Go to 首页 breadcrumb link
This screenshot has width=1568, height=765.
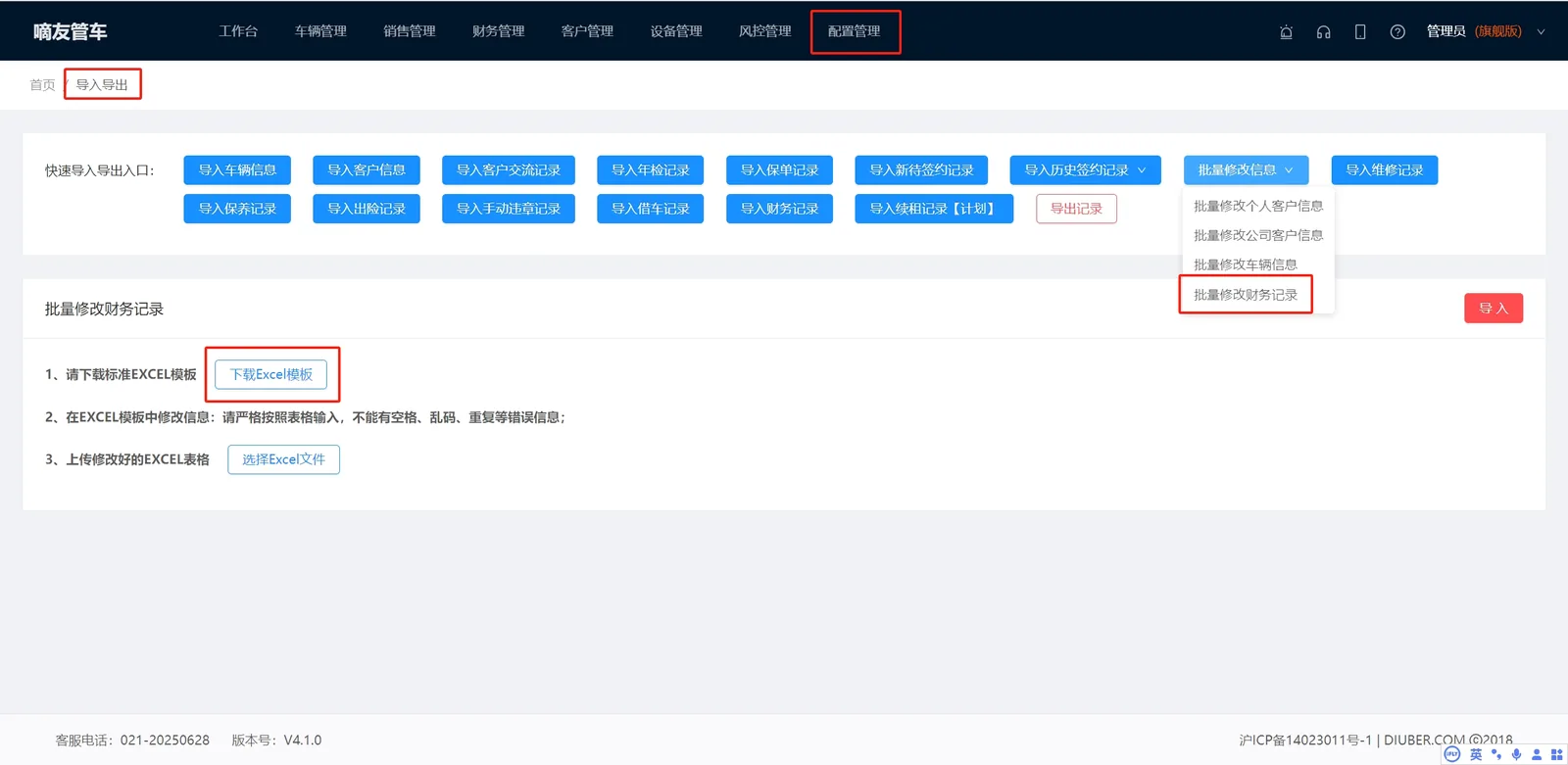pyautogui.click(x=42, y=85)
